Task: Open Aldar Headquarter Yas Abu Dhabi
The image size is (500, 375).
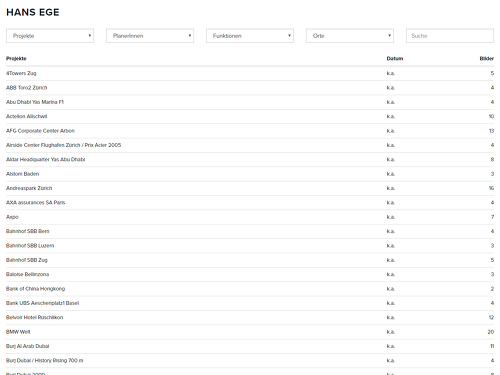Action: tap(46, 159)
